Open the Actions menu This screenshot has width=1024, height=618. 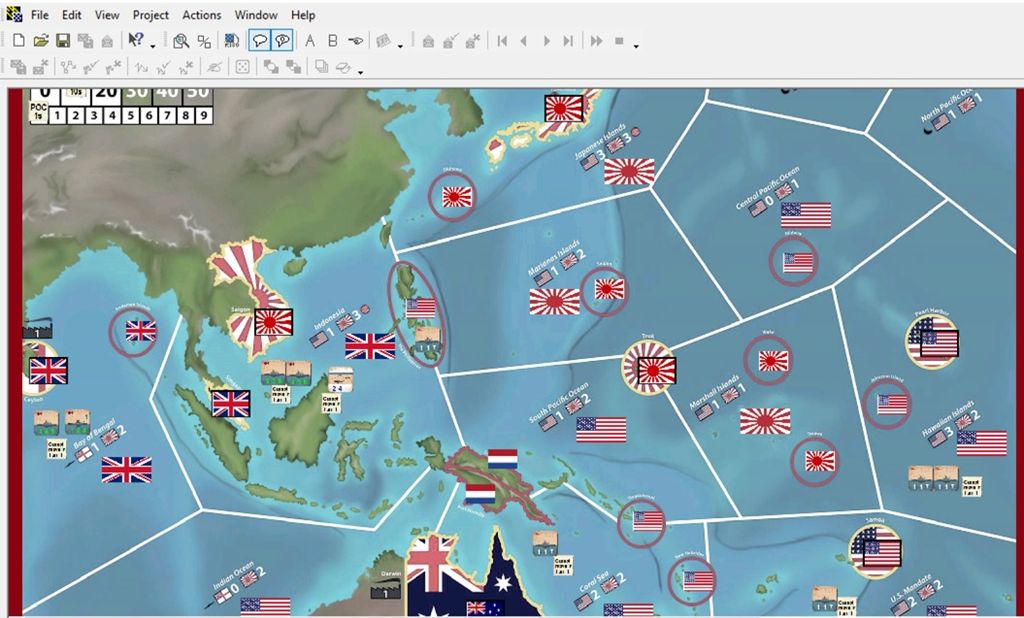pyautogui.click(x=202, y=14)
